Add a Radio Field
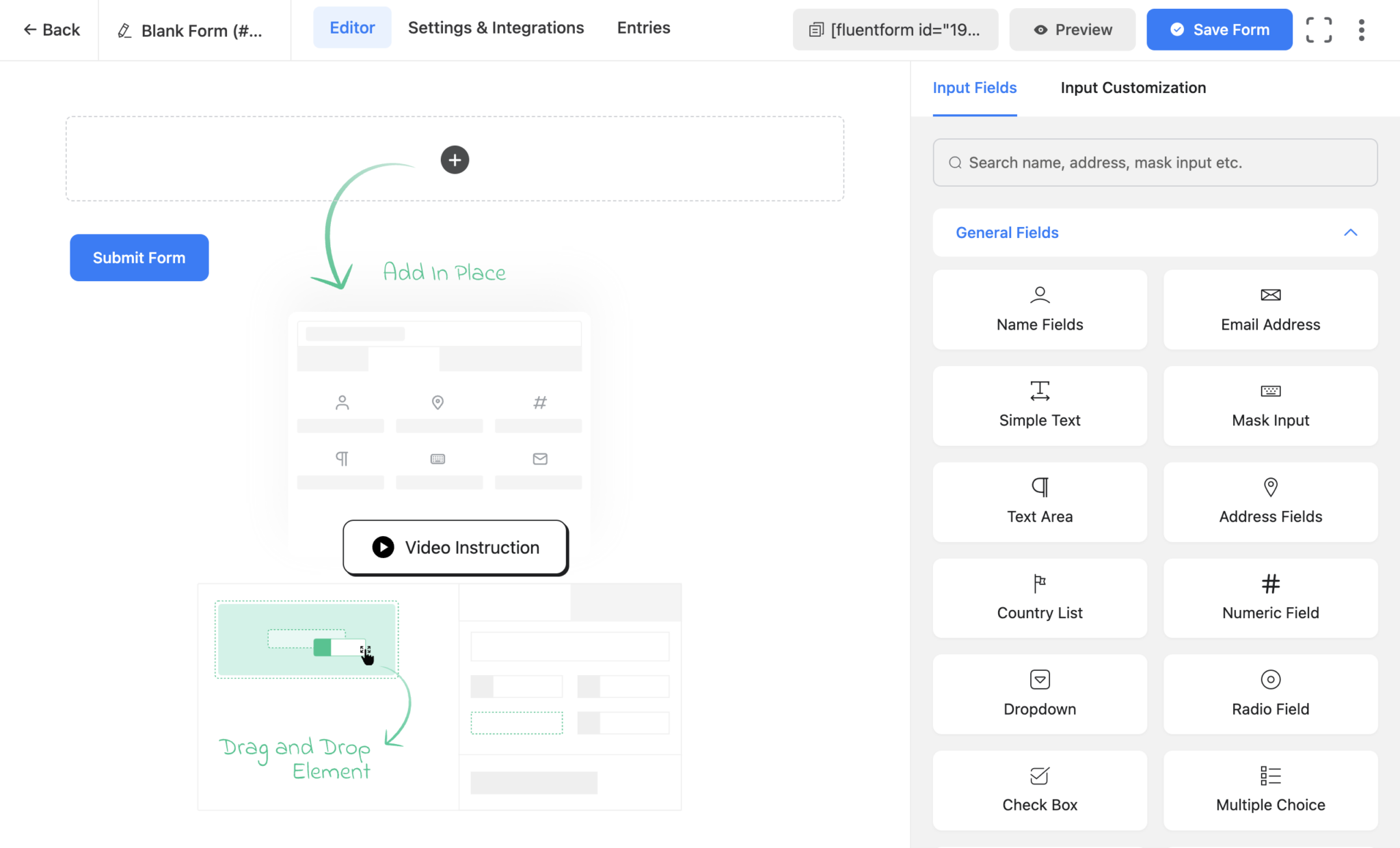 click(x=1270, y=694)
